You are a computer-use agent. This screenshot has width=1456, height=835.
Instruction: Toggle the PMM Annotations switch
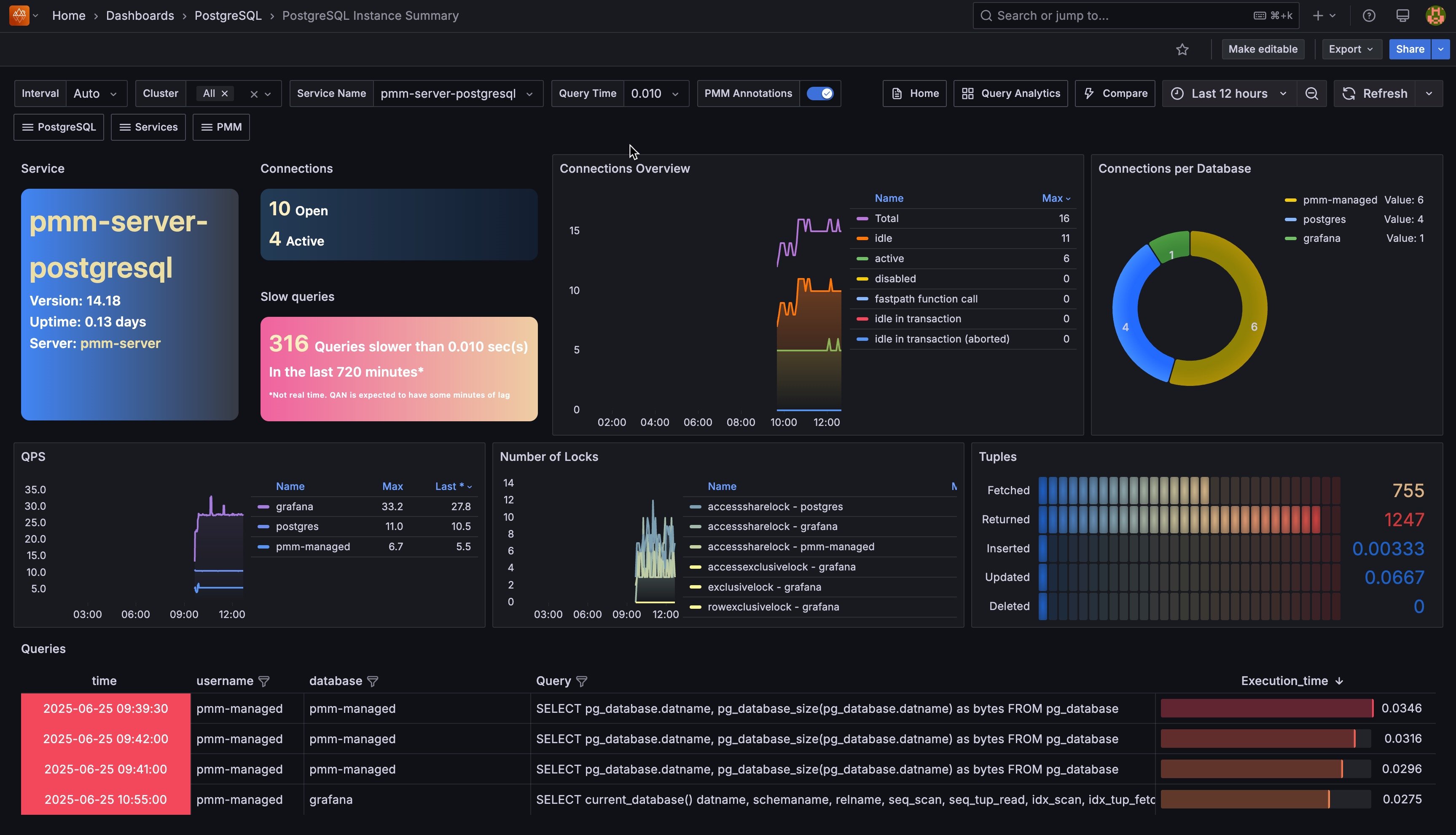pyautogui.click(x=820, y=94)
